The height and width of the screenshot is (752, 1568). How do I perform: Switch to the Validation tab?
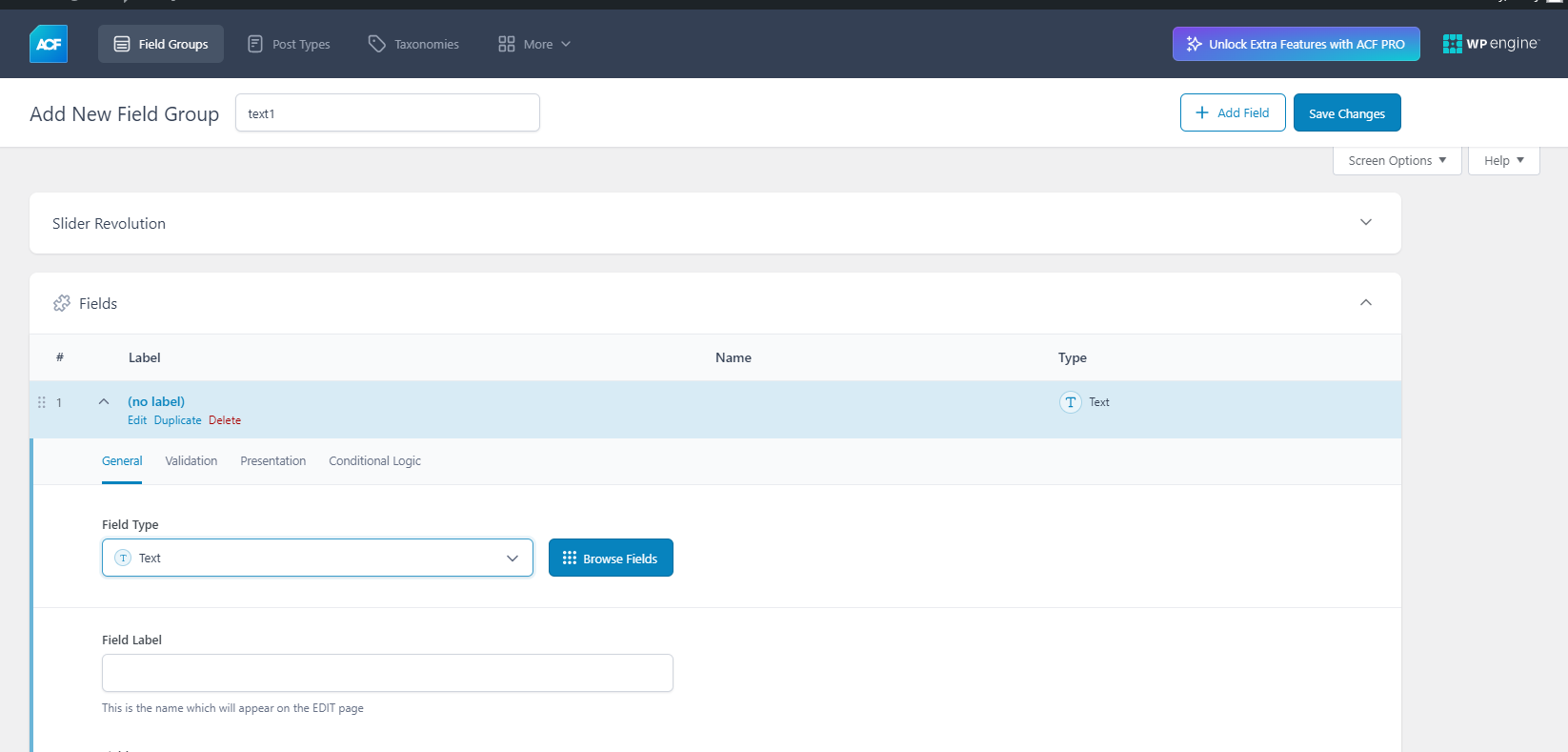pos(191,461)
